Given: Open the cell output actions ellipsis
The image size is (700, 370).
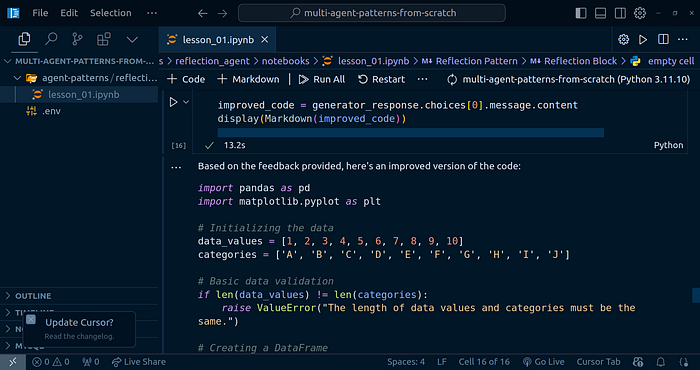Looking at the screenshot, I should pyautogui.click(x=176, y=167).
